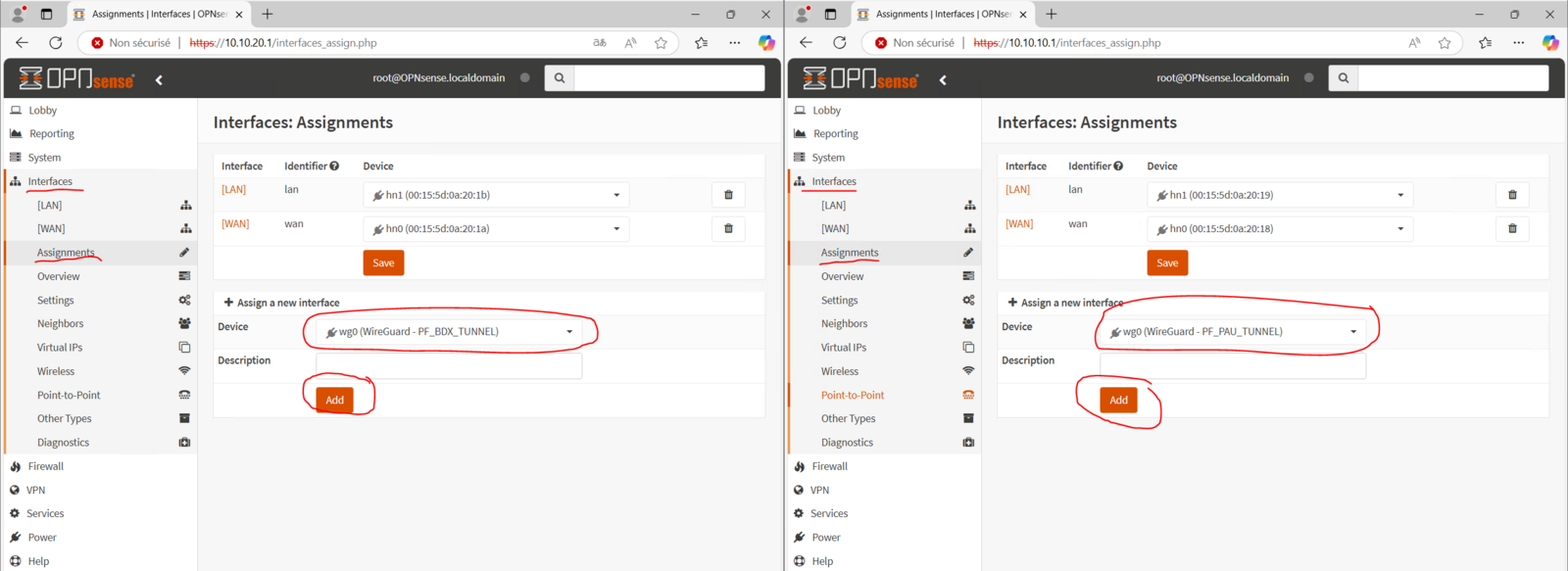Go back in the 10.10.10.1 browser window
Viewport: 1568px width, 571px height.
(806, 43)
